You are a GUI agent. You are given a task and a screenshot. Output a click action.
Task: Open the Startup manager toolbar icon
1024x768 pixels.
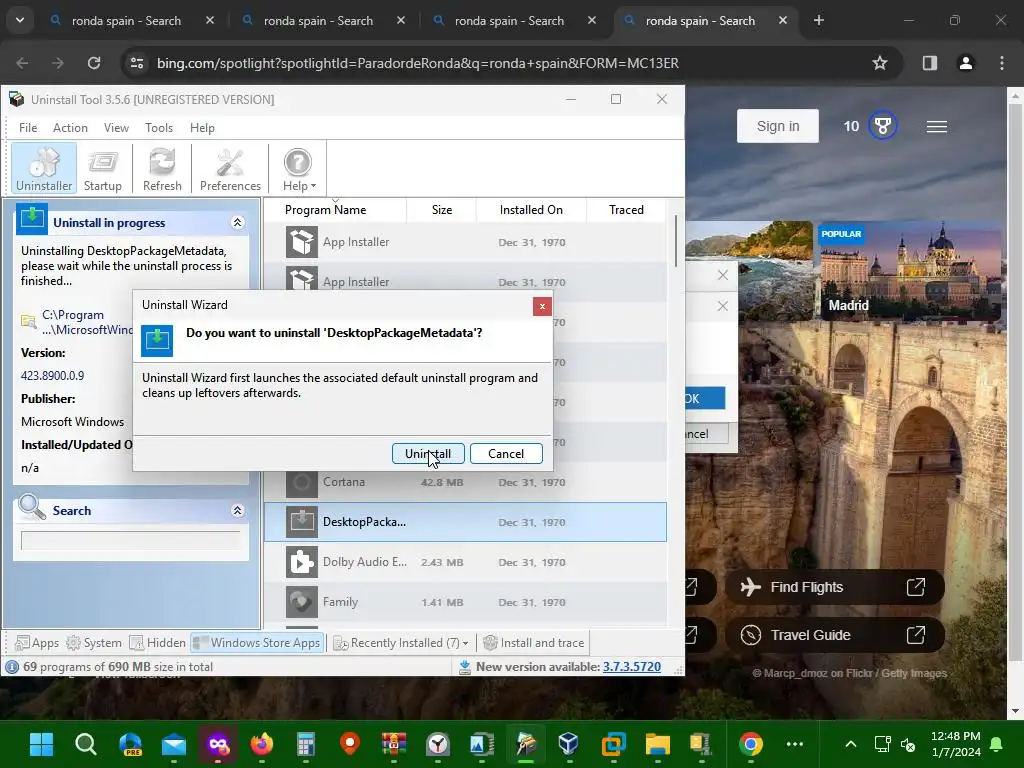103,168
